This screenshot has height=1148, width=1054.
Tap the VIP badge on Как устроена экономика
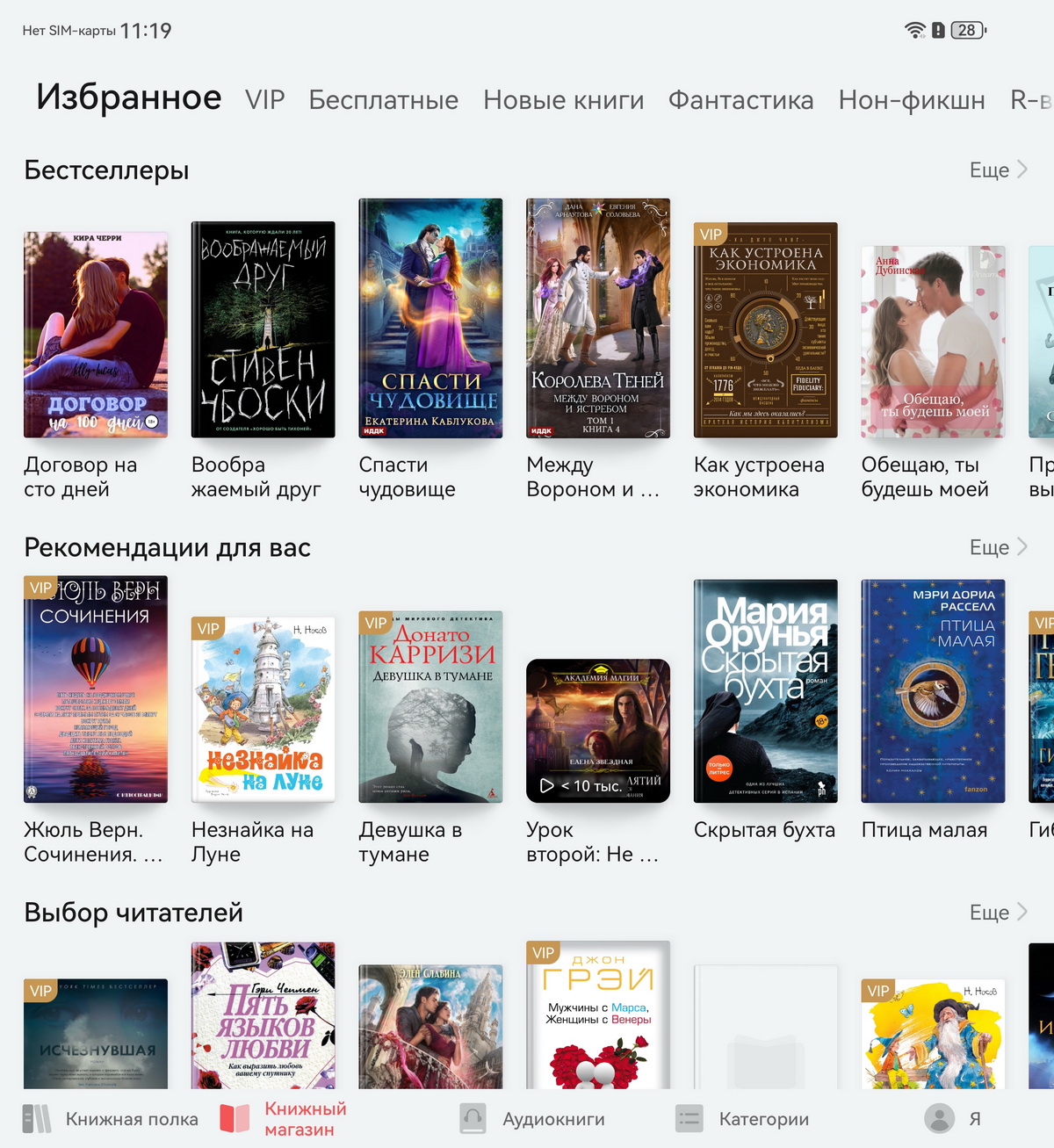pos(711,235)
